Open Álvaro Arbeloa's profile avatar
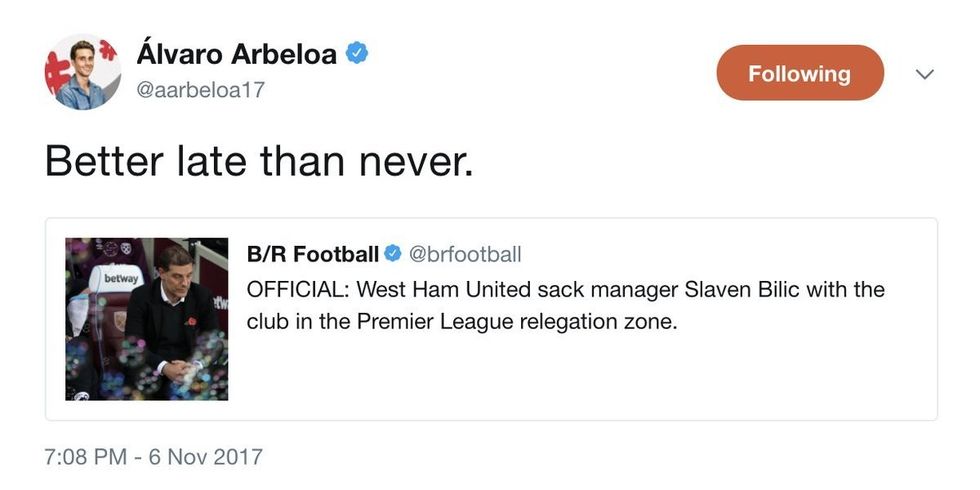Image resolution: width=980 pixels, height=490 pixels. [82, 71]
